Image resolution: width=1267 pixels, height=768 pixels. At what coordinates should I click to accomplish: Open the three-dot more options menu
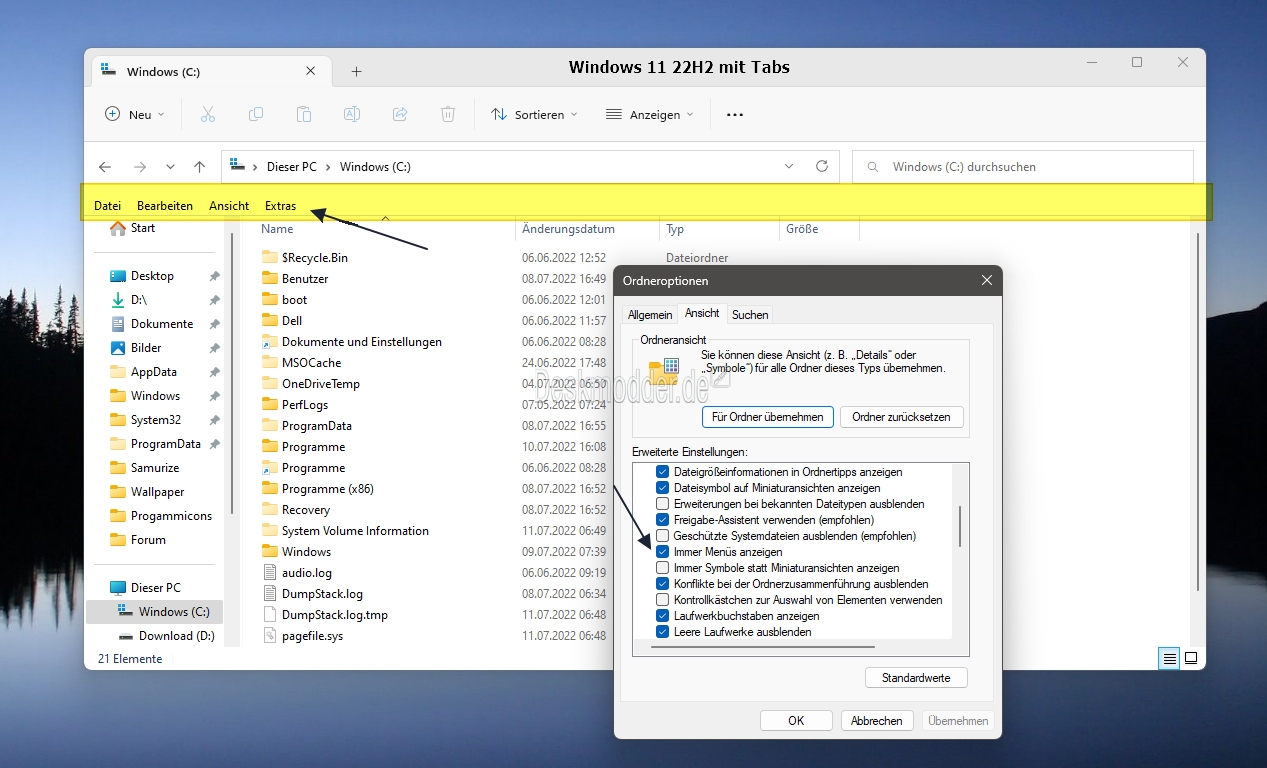735,115
